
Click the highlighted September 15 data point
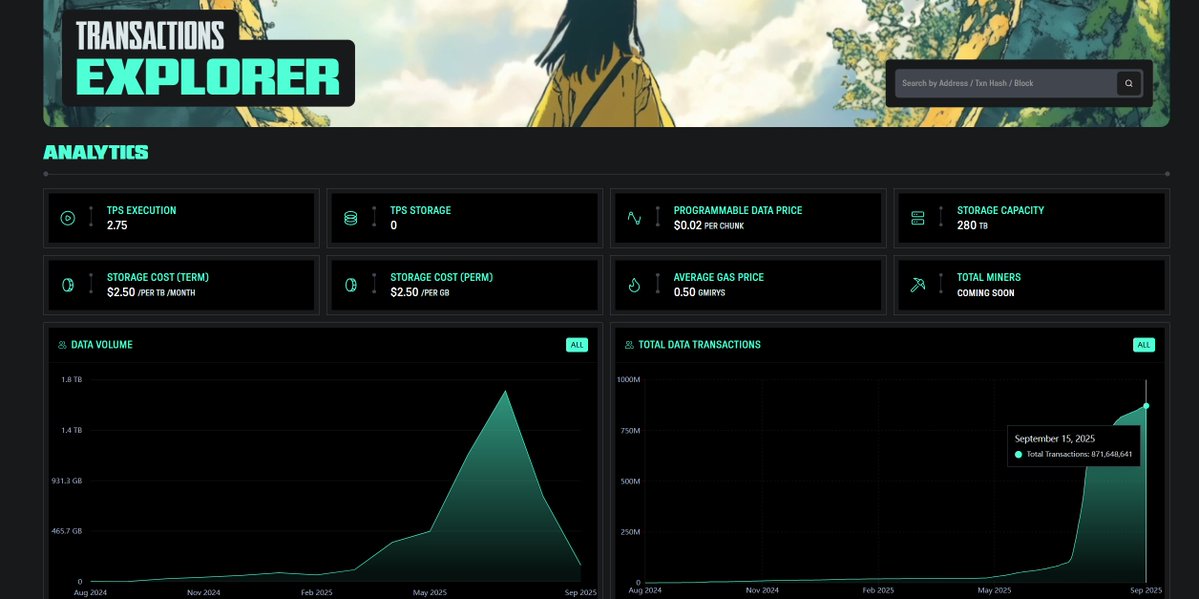pos(1145,405)
